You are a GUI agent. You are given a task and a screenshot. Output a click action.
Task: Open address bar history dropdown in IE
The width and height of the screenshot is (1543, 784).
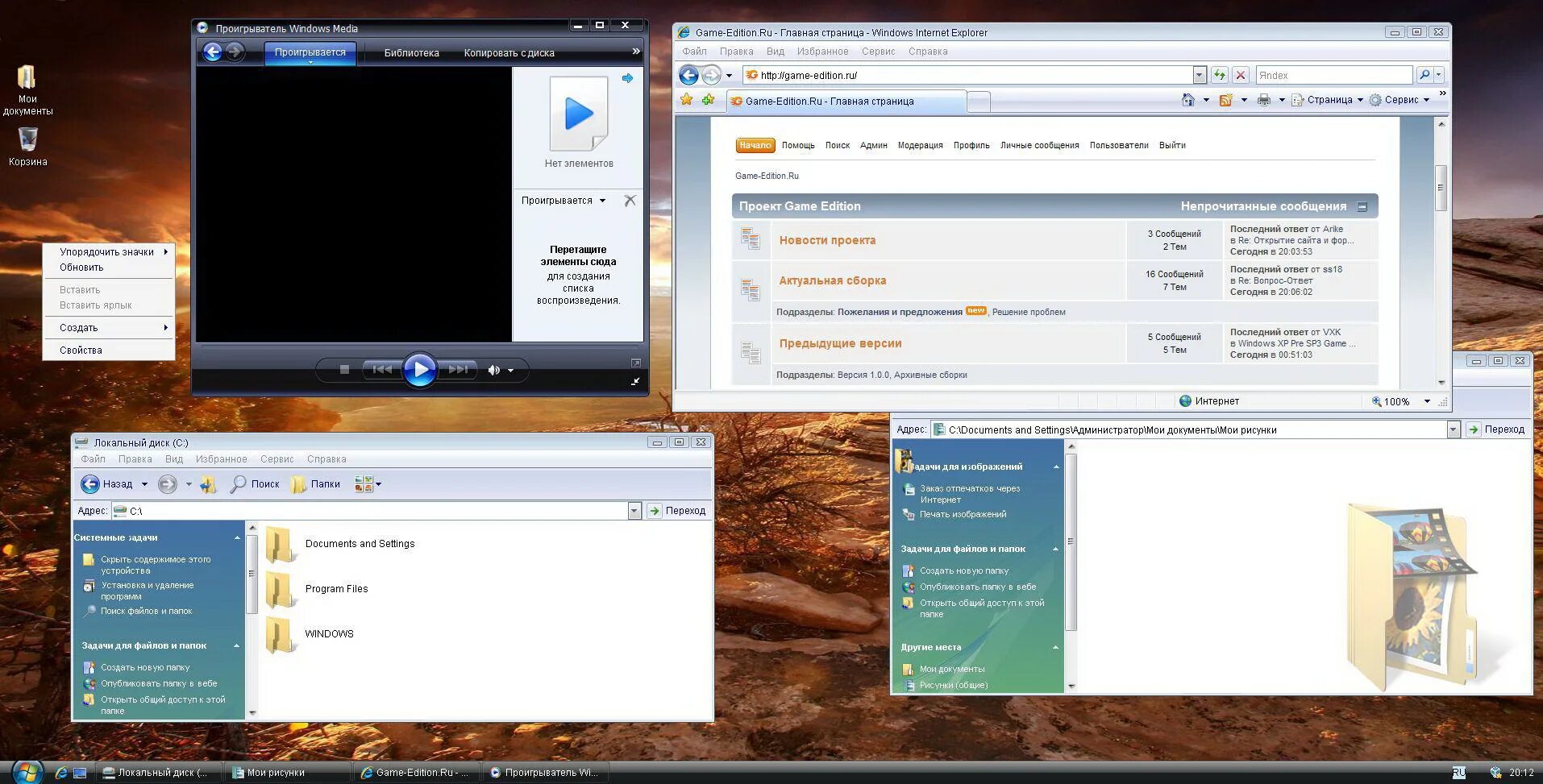(x=1199, y=75)
